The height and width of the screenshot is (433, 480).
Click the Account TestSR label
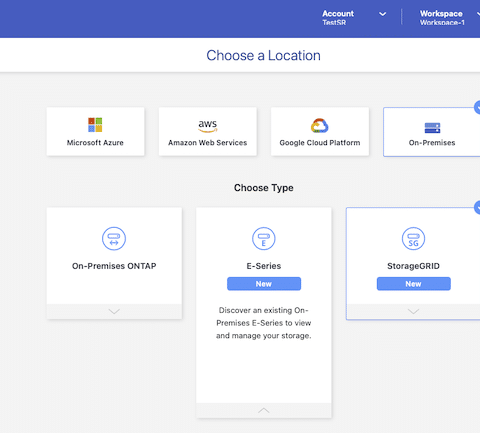click(x=338, y=18)
